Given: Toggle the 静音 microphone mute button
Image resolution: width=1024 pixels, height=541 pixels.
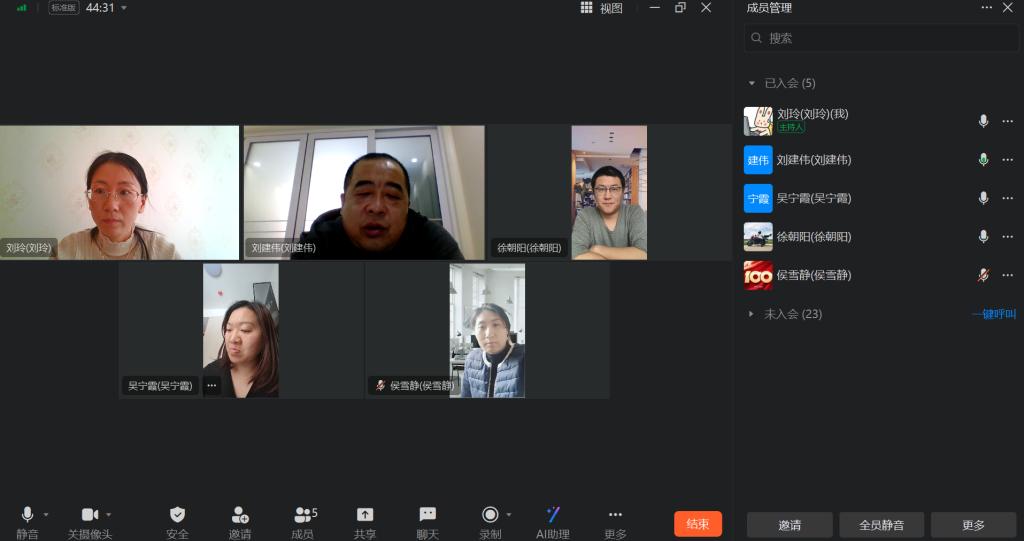Looking at the screenshot, I should pyautogui.click(x=27, y=515).
